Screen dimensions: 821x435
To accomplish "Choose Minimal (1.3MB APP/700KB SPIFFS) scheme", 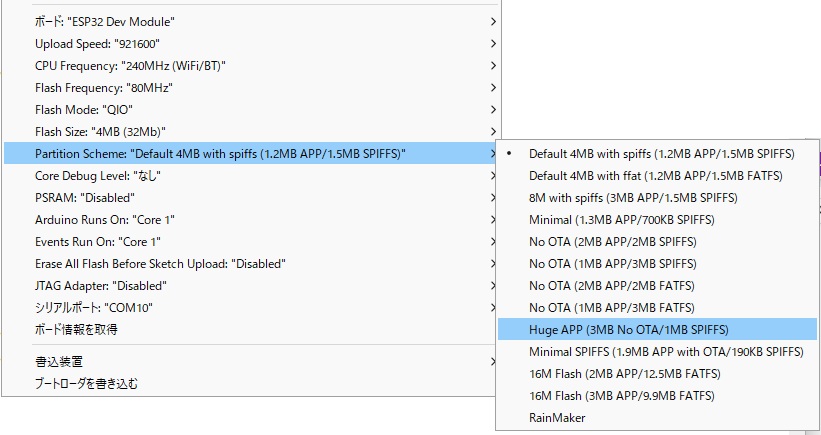I will tap(657, 219).
